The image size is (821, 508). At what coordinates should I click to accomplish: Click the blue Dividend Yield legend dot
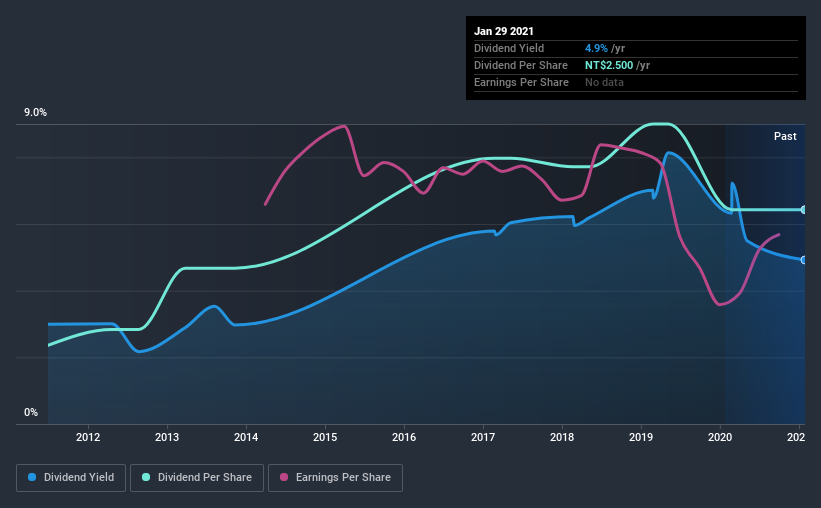[x=32, y=477]
